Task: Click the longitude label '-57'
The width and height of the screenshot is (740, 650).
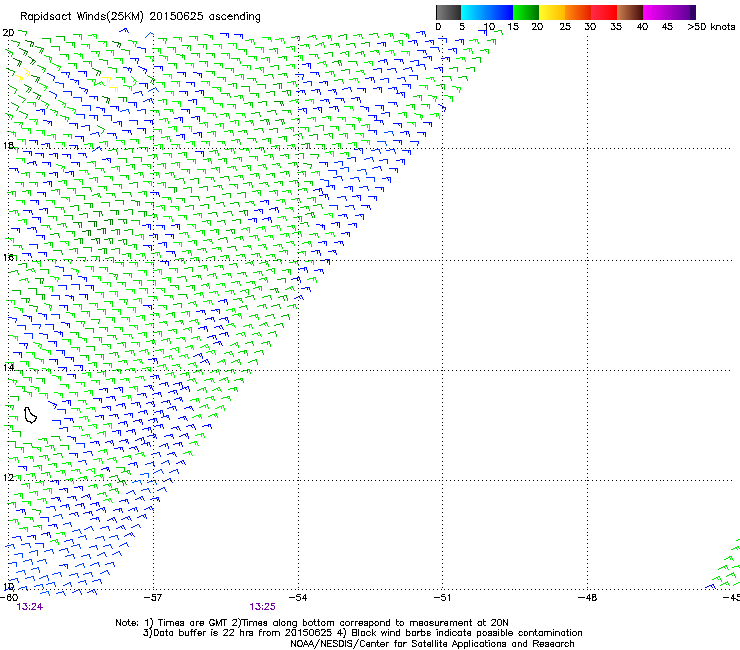Action: [153, 598]
